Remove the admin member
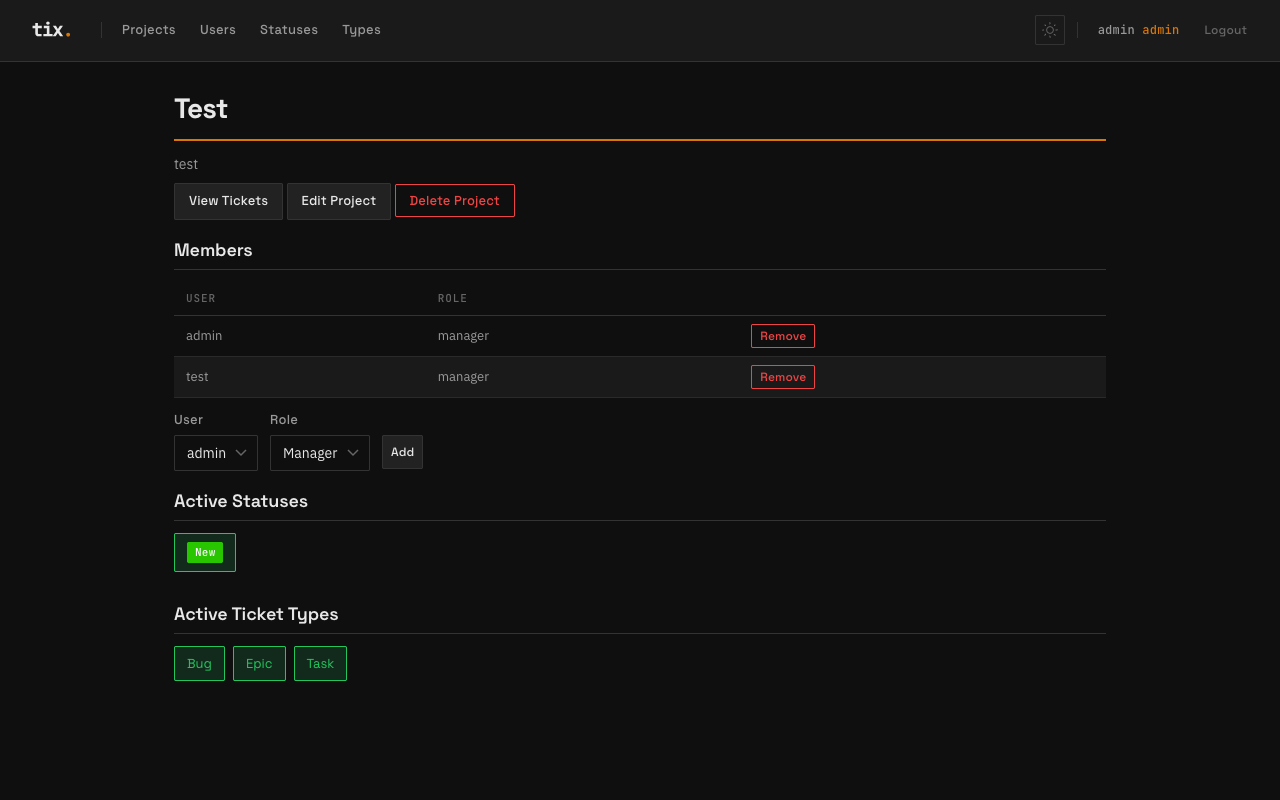 [783, 336]
